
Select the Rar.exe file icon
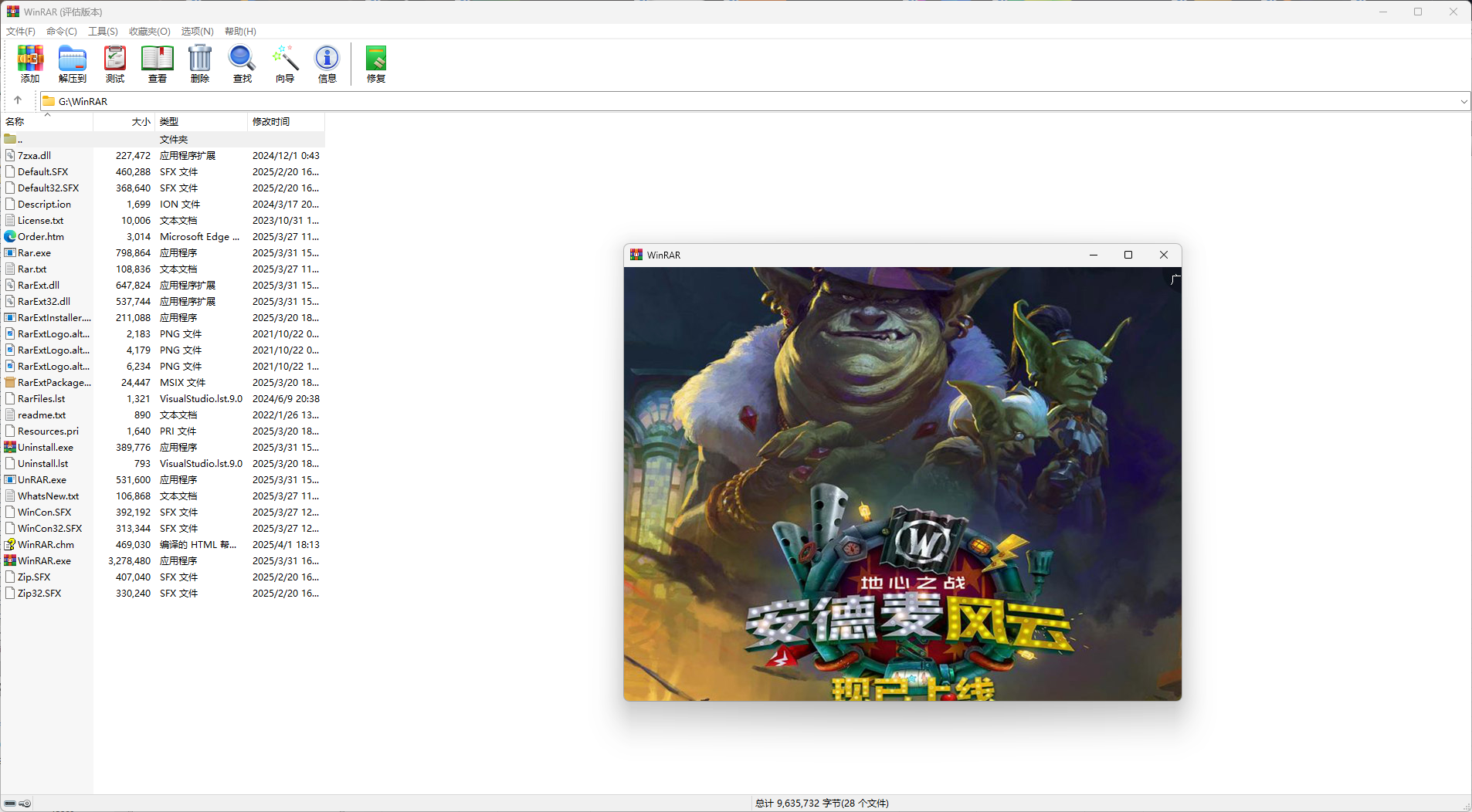[10, 252]
